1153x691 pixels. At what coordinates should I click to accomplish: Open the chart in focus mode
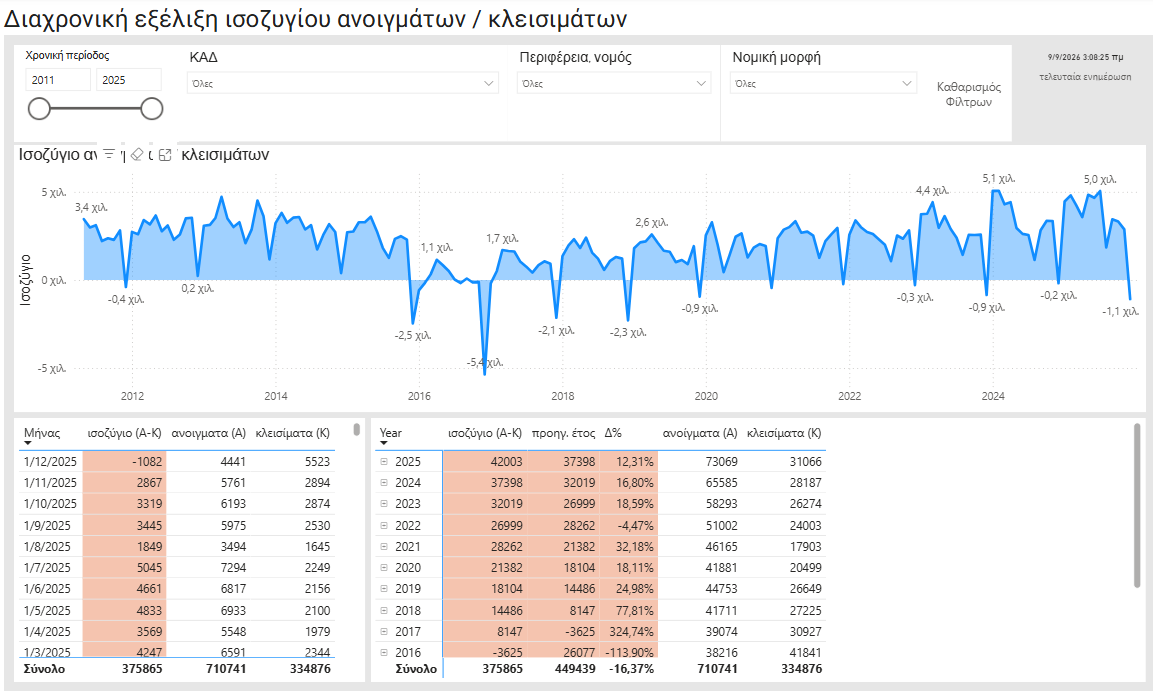point(165,154)
